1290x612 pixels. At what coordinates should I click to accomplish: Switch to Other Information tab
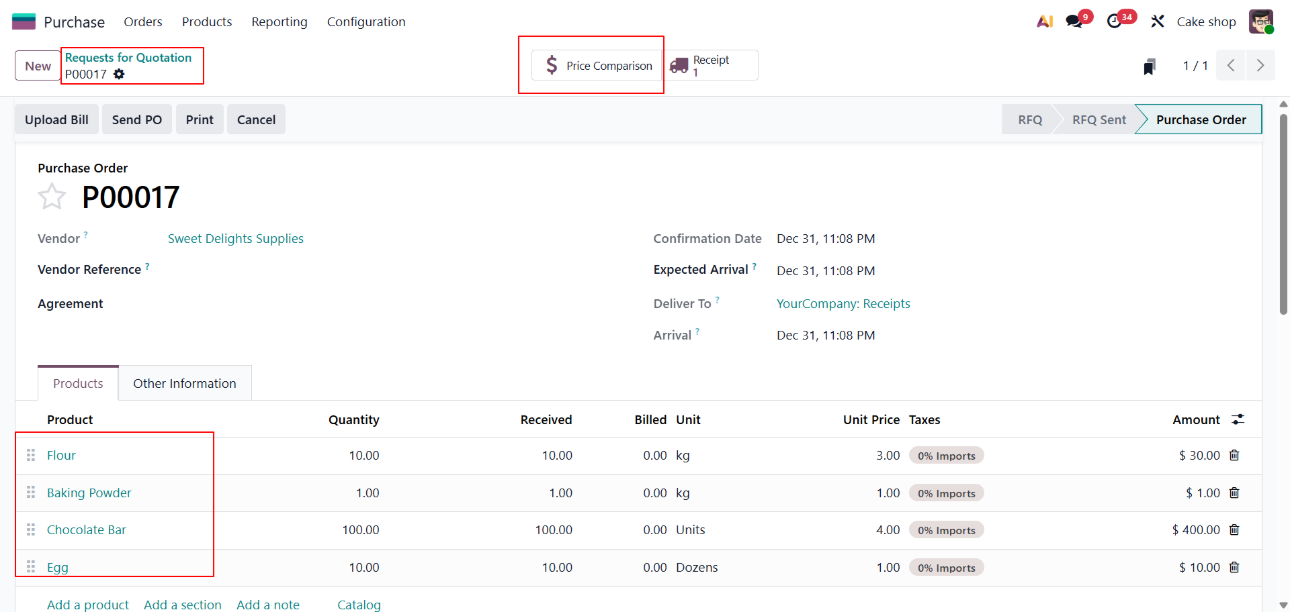click(185, 383)
